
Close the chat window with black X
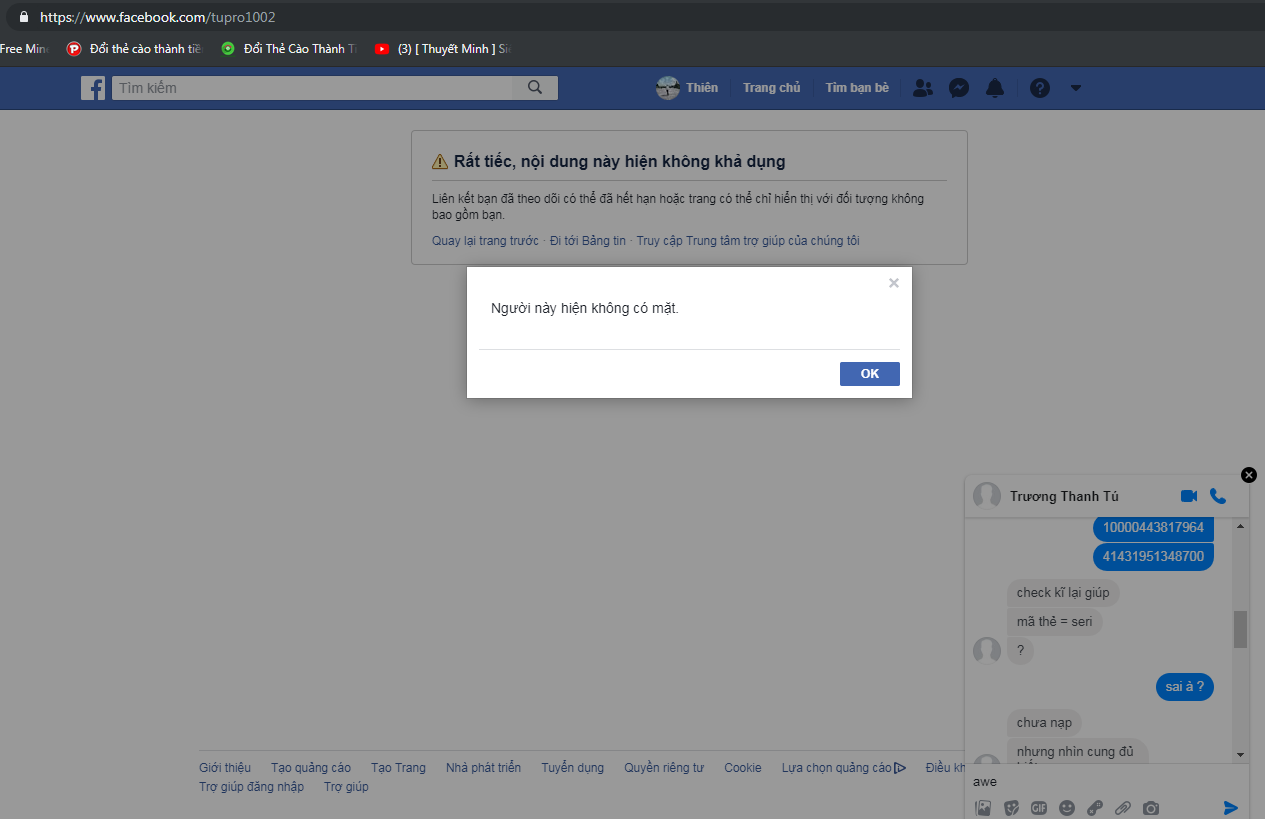1248,475
